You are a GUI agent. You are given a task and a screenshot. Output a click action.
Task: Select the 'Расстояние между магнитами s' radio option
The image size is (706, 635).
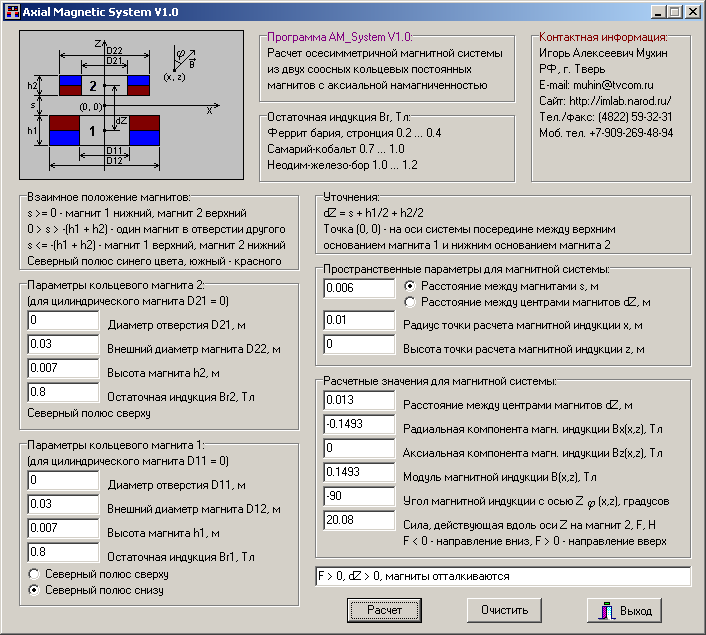point(410,286)
